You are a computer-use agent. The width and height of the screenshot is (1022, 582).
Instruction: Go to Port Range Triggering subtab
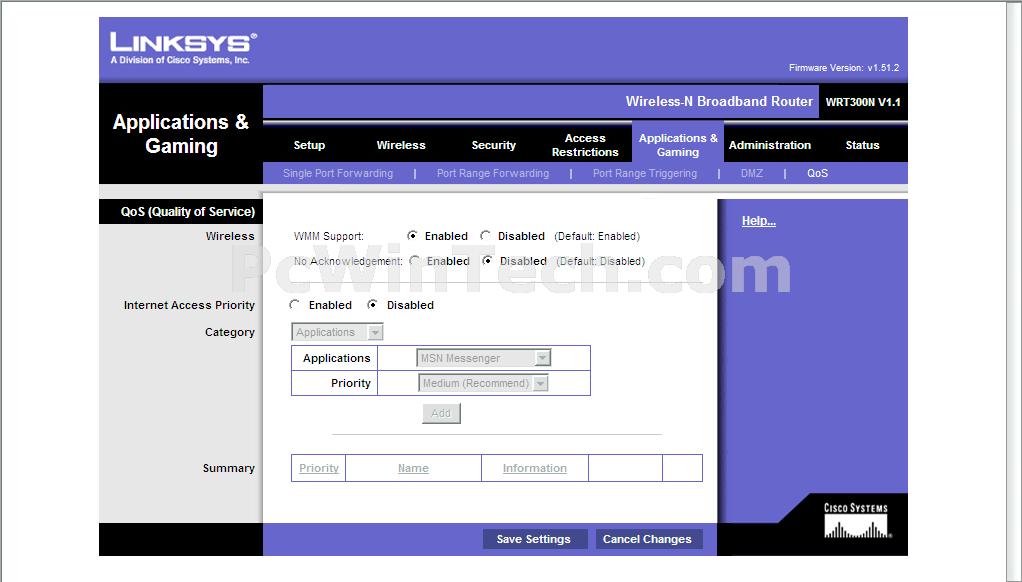point(645,173)
